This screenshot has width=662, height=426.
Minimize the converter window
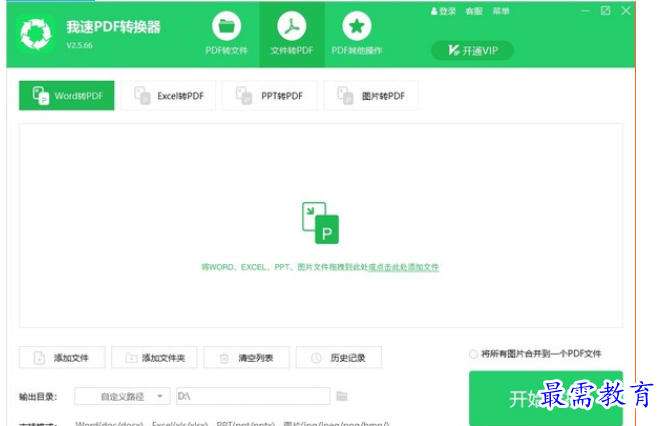point(585,11)
